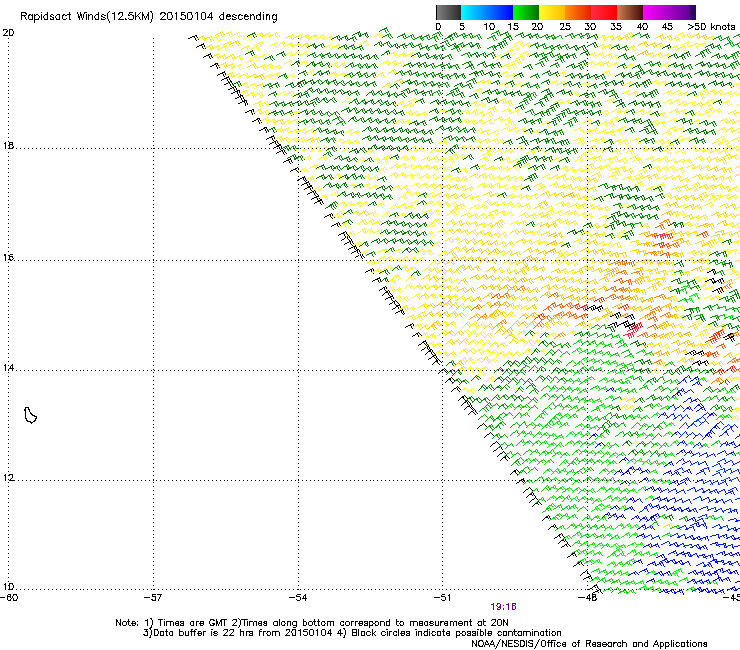The height and width of the screenshot is (650, 740).
Task: Click the red 30–35 knots legend swatch
Action: 604,12
